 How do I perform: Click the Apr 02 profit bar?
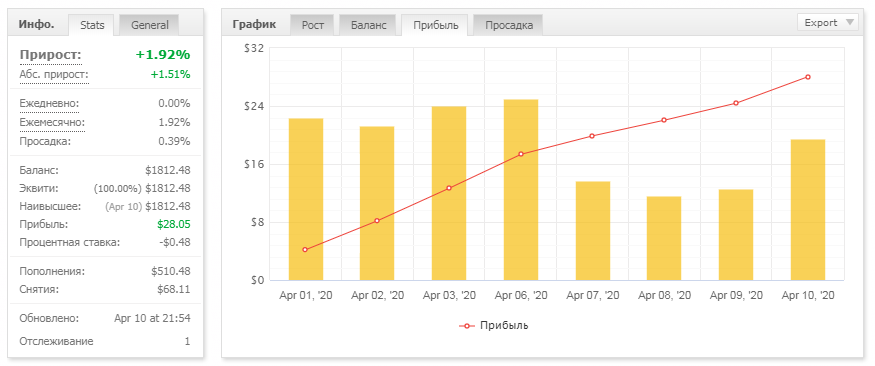click(x=377, y=203)
